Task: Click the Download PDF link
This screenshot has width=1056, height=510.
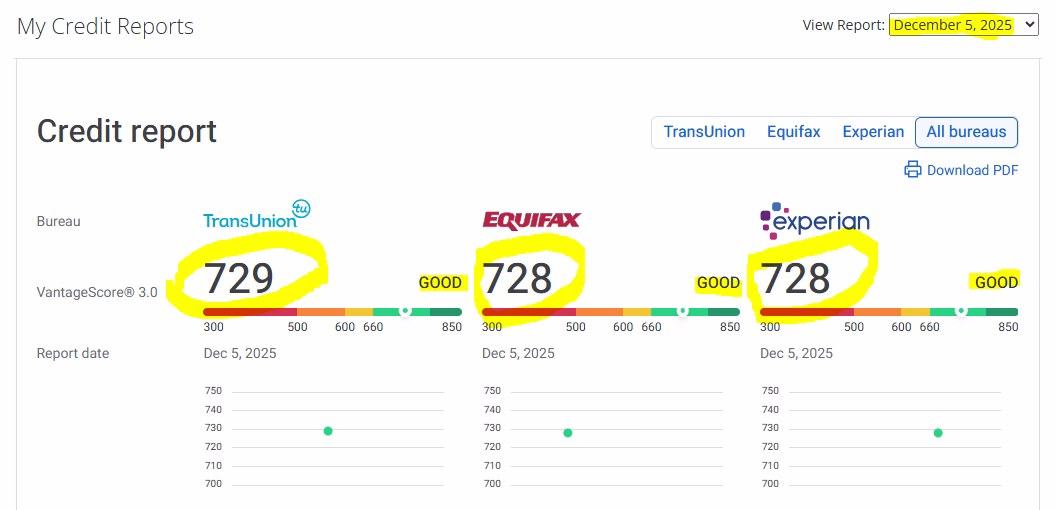Action: coord(972,170)
